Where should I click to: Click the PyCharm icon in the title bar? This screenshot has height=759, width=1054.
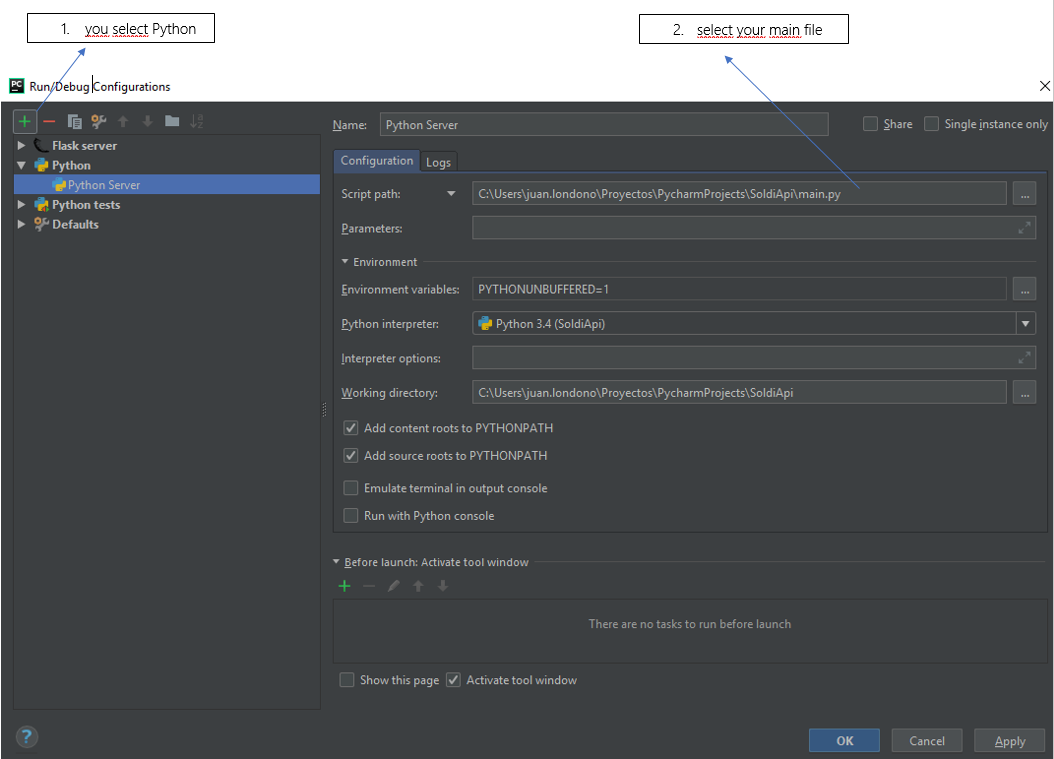click(17, 86)
